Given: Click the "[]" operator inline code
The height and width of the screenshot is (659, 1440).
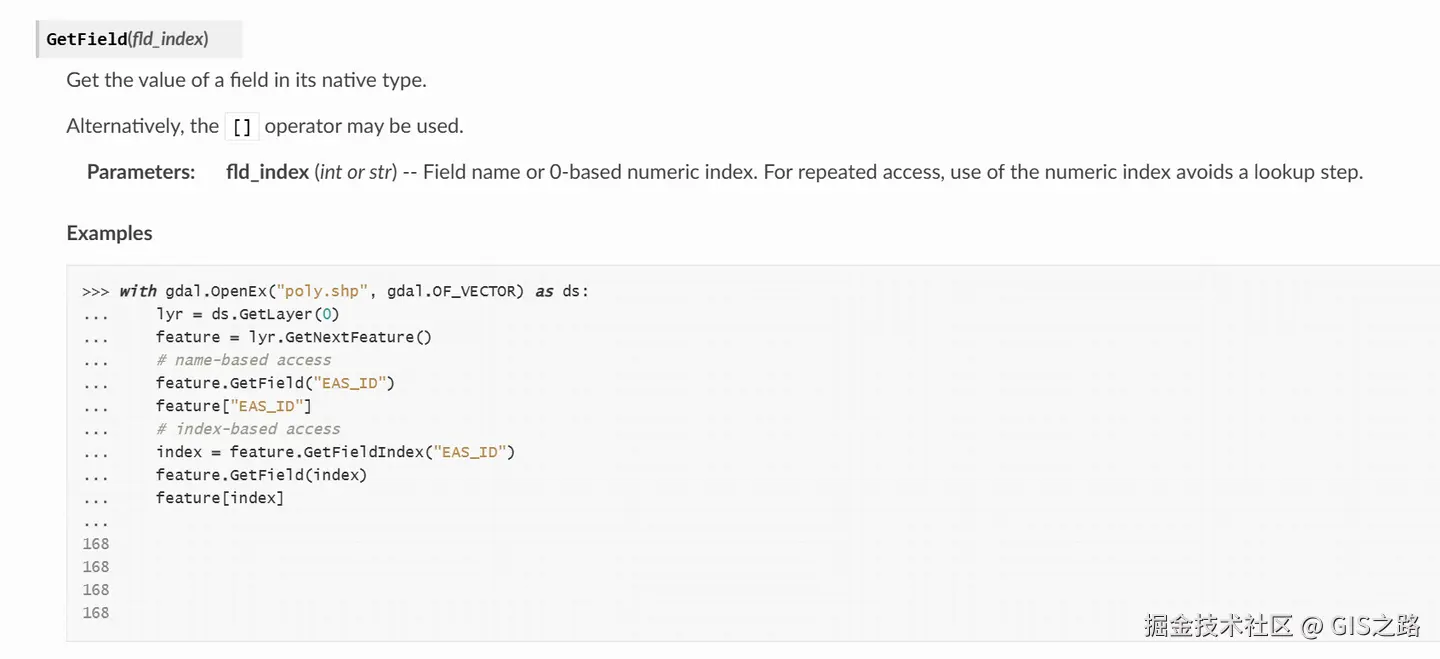Looking at the screenshot, I should point(241,127).
